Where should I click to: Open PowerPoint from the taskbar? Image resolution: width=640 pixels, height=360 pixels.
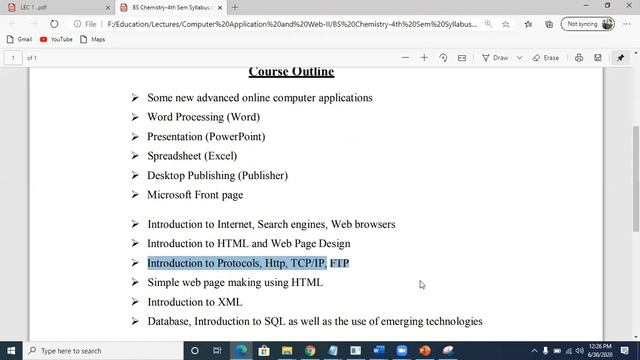[425, 351]
